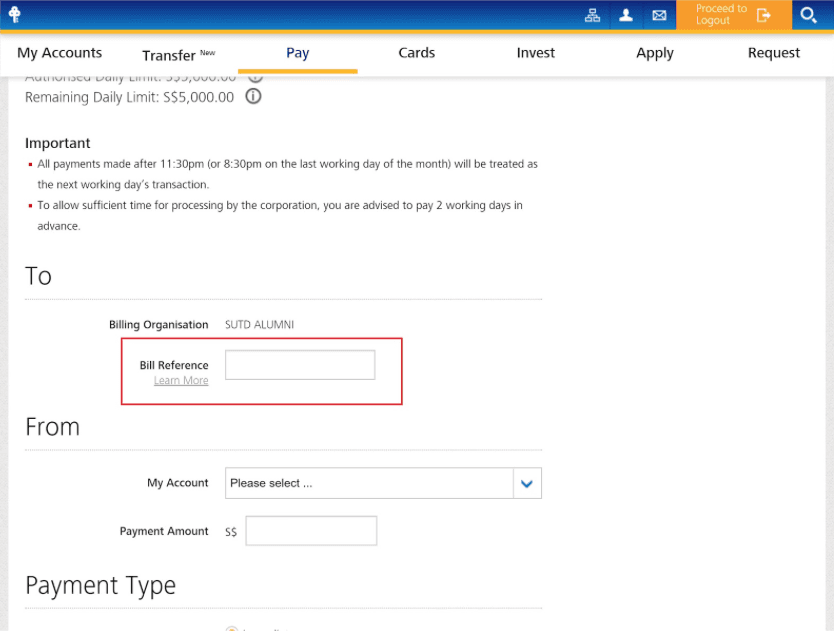Expand the My Account dropdown

(383, 483)
